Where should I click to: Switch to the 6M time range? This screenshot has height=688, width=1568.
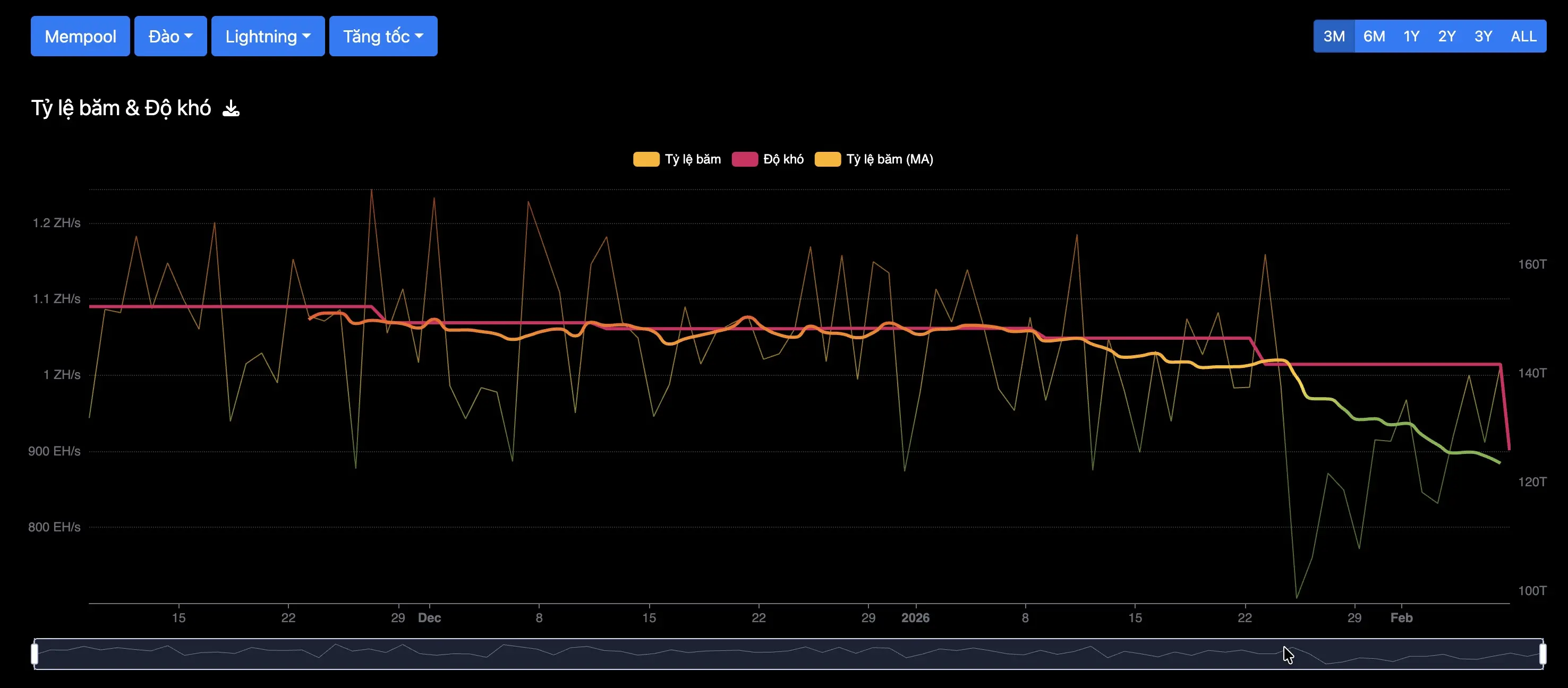(1374, 37)
